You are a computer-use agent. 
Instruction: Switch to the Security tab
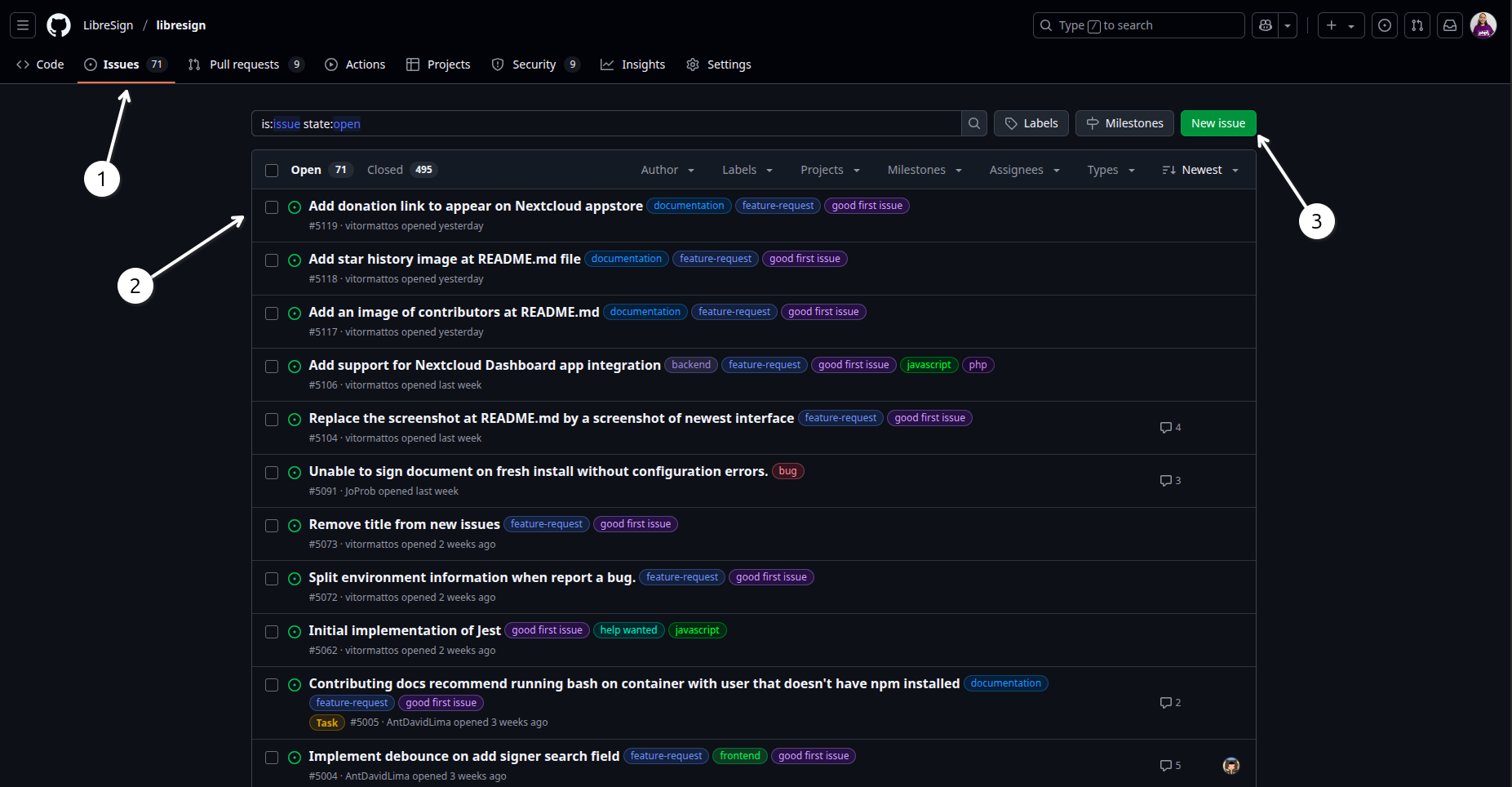tap(535, 64)
